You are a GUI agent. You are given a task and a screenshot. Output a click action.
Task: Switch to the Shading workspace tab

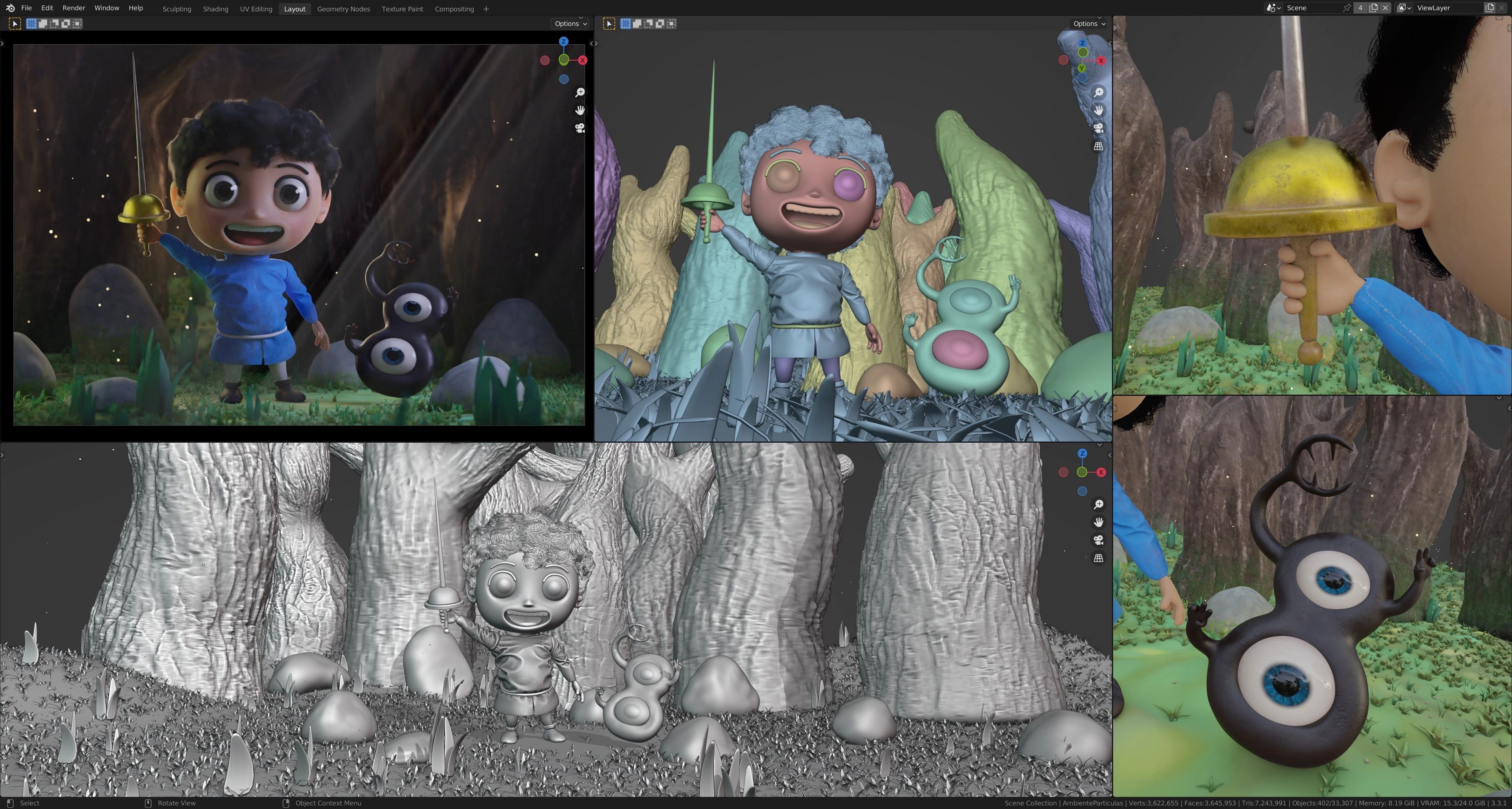pyautogui.click(x=215, y=9)
